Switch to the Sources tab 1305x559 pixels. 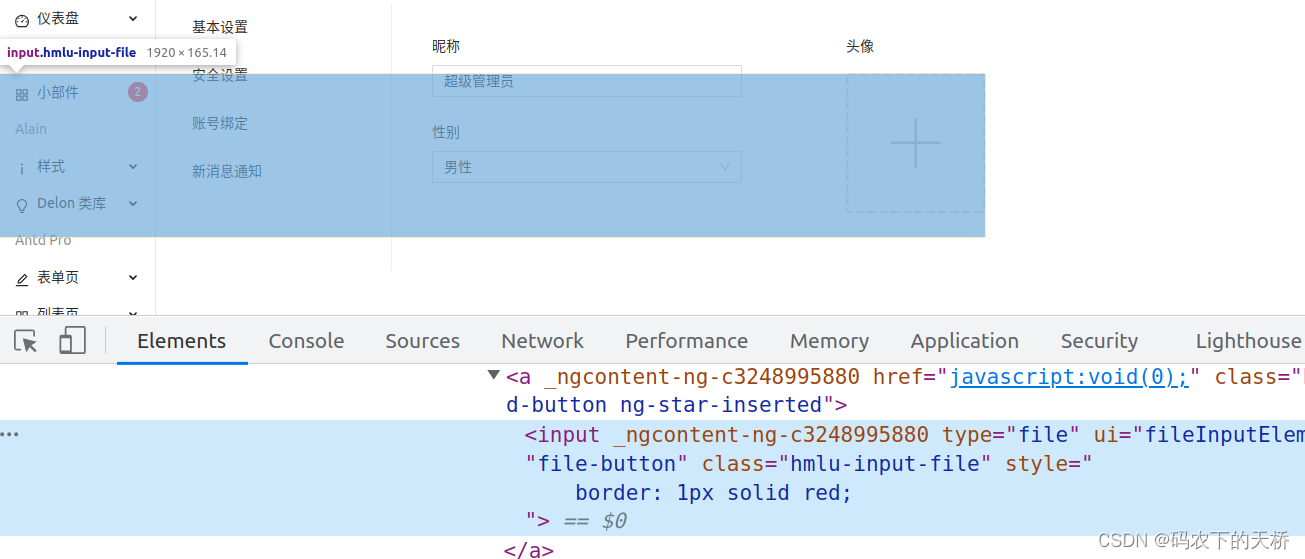click(x=423, y=341)
